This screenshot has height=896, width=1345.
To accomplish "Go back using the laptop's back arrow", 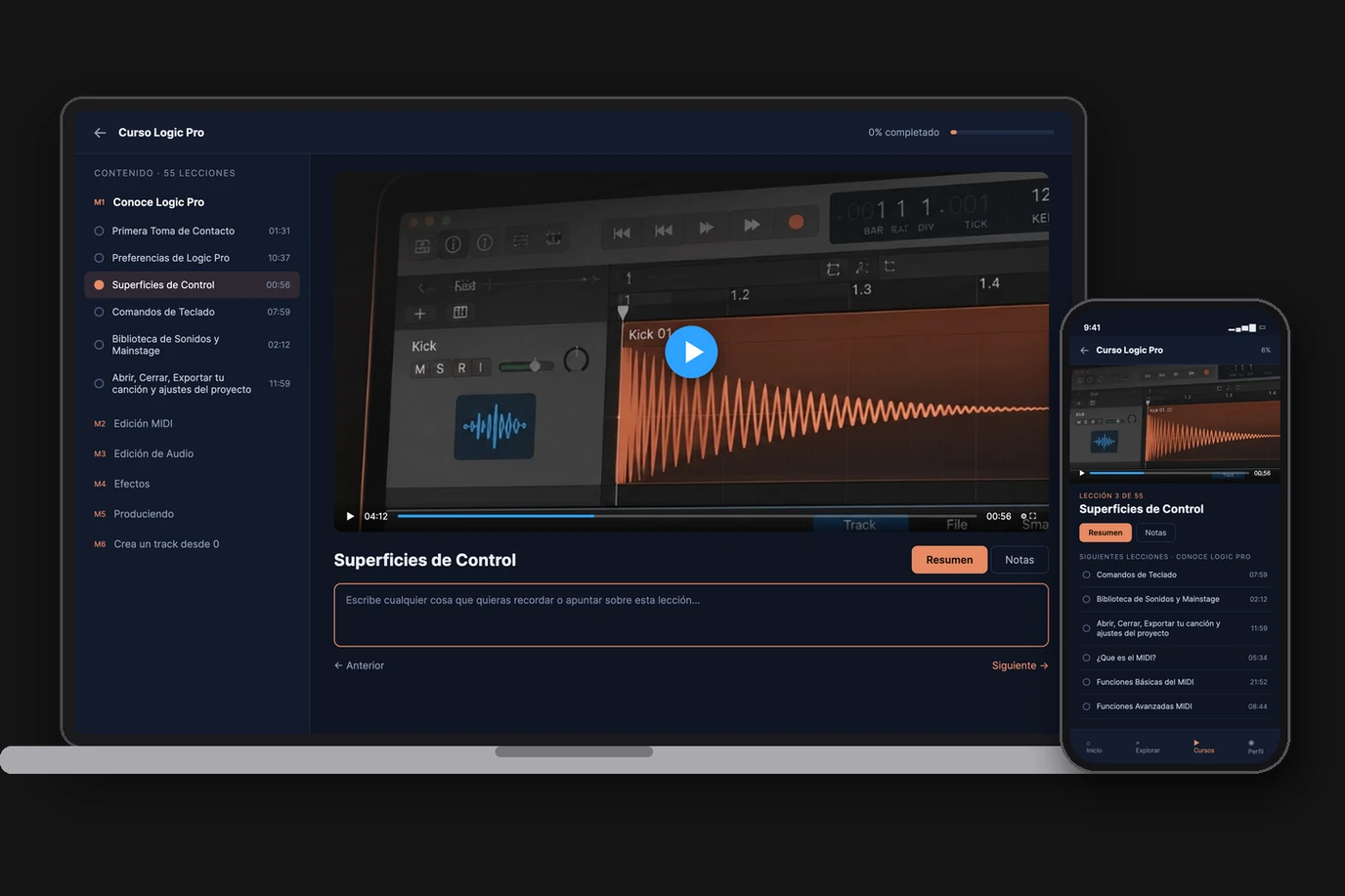I will pos(100,133).
